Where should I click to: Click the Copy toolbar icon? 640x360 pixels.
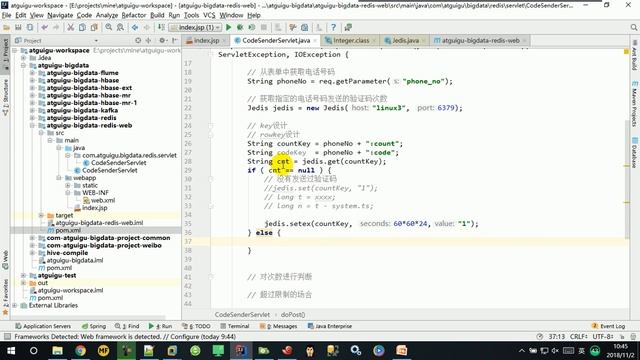[x=82, y=27]
